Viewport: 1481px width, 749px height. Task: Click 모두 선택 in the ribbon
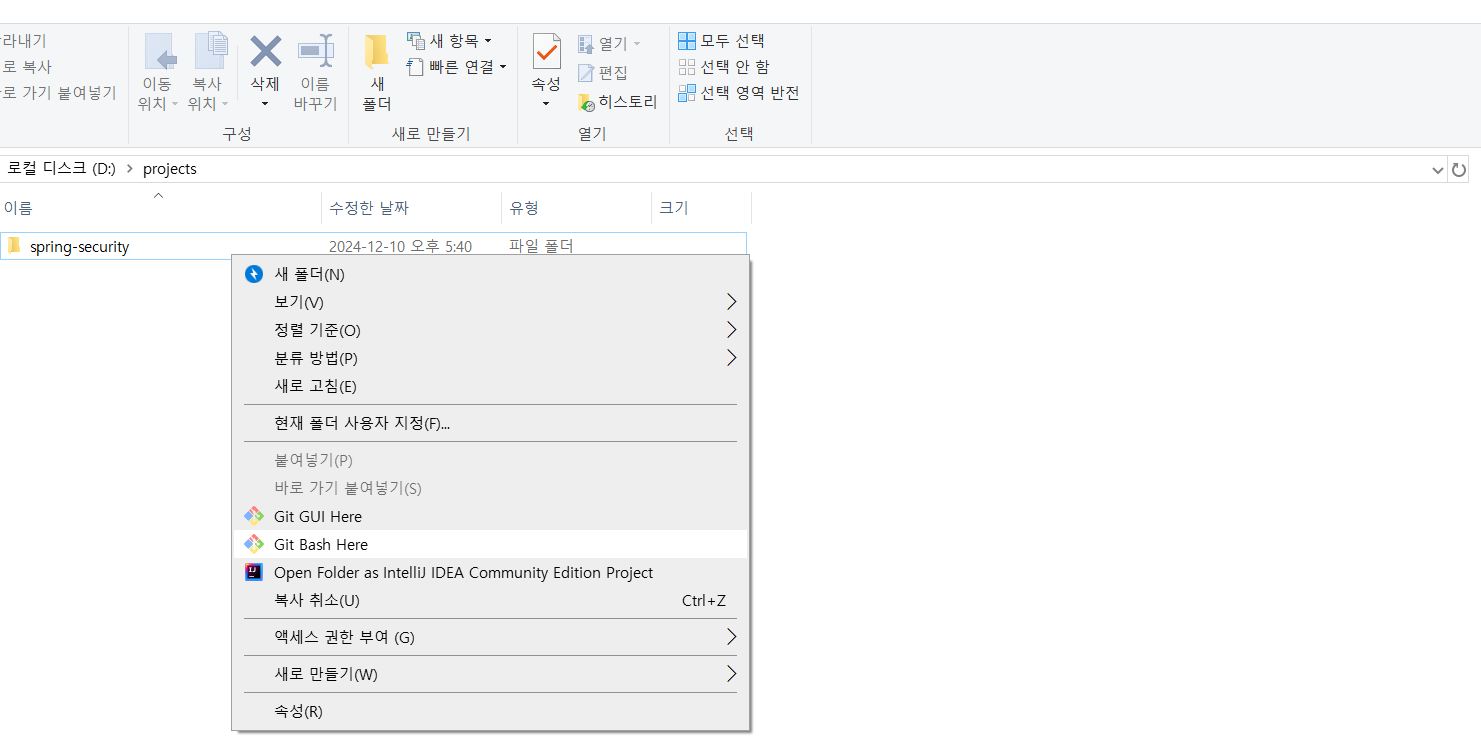pyautogui.click(x=721, y=41)
